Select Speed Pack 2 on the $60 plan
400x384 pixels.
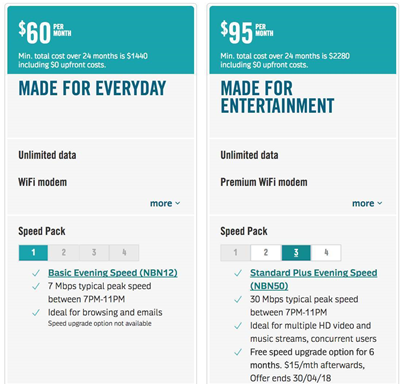point(63,253)
